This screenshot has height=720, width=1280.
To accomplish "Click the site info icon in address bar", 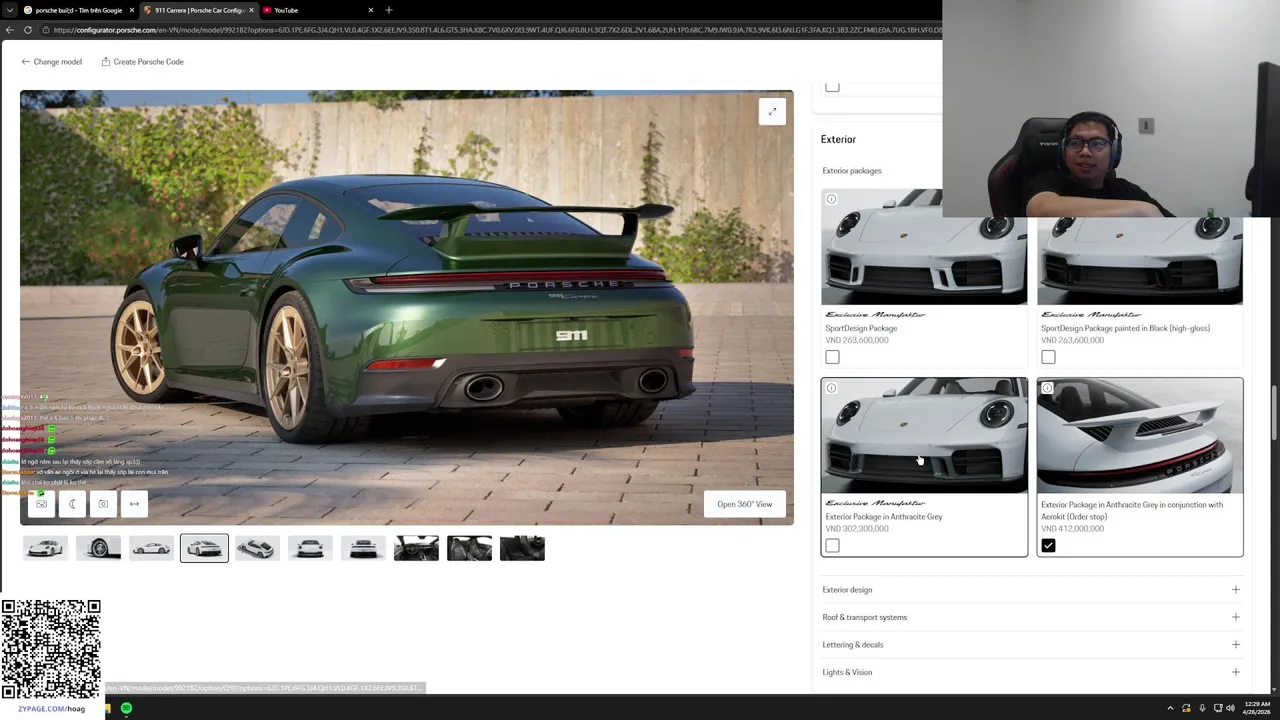I will pyautogui.click(x=45, y=30).
